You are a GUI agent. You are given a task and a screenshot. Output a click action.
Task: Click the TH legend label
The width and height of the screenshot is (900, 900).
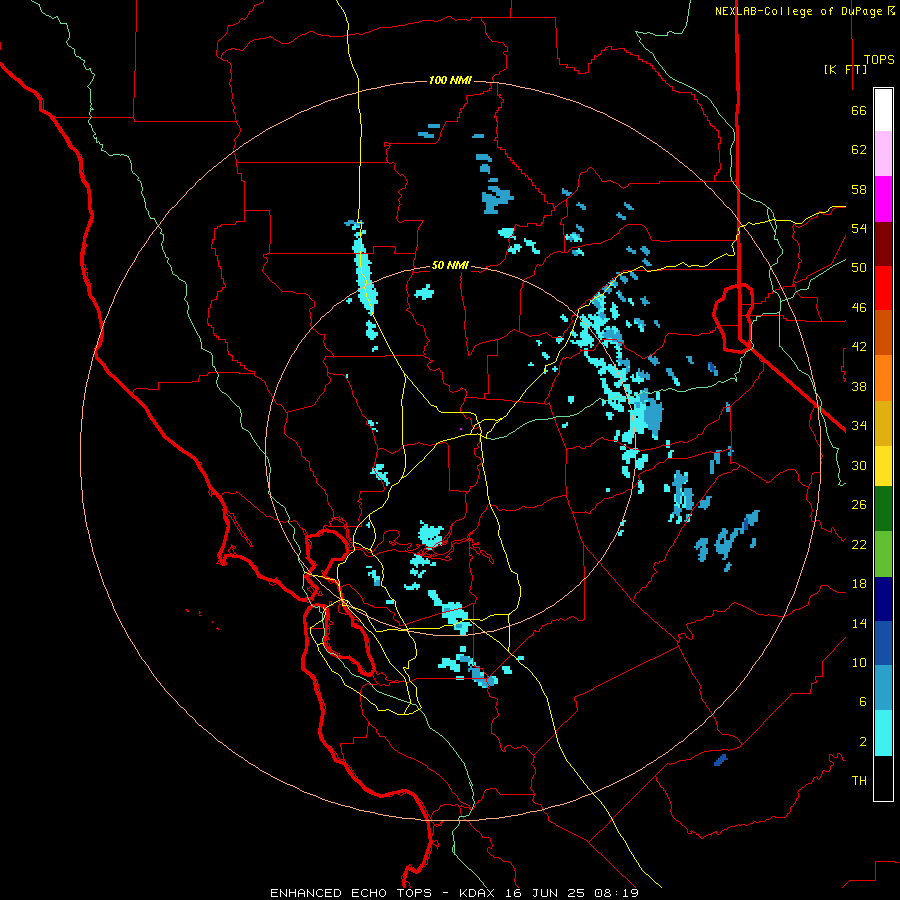tap(859, 781)
